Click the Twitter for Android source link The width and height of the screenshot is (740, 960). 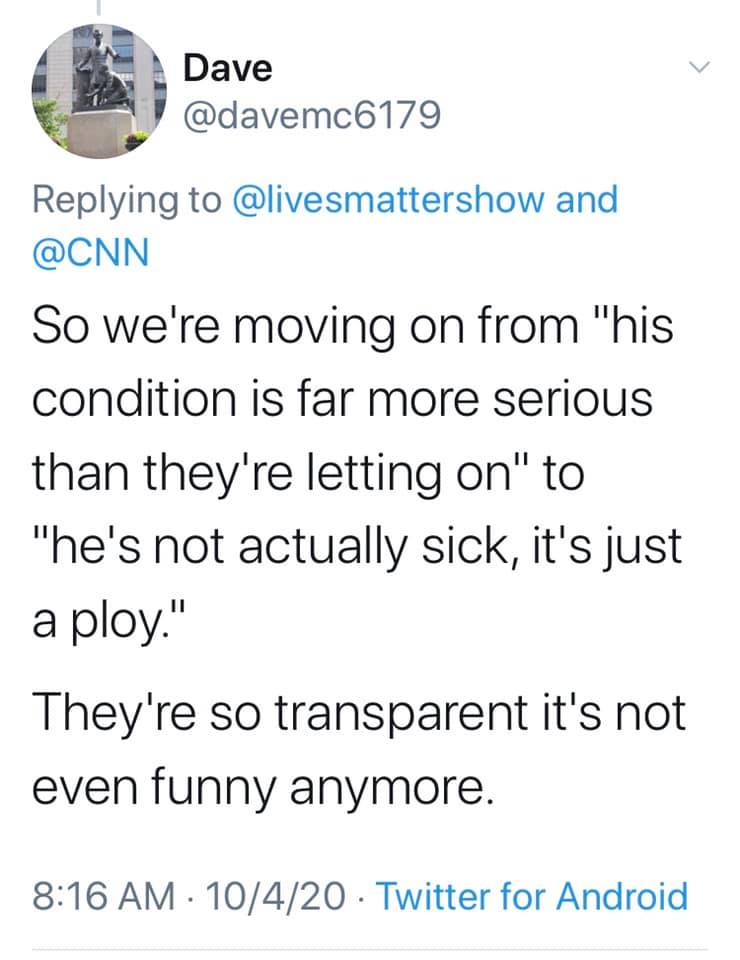[532, 896]
